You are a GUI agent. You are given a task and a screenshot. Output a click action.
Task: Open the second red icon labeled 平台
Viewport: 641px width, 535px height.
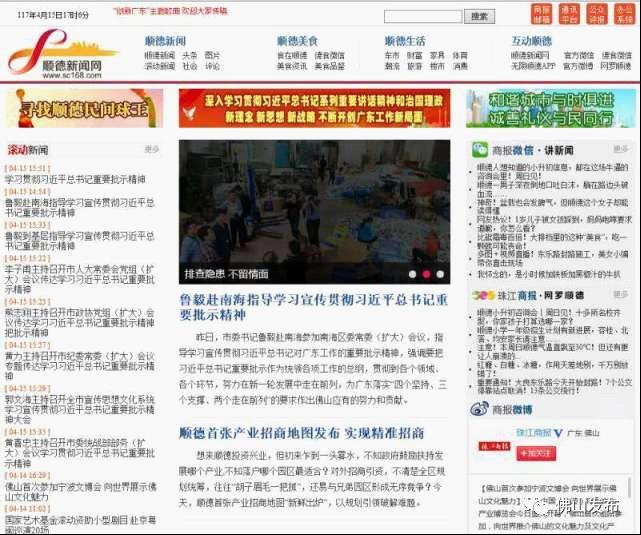point(568,14)
